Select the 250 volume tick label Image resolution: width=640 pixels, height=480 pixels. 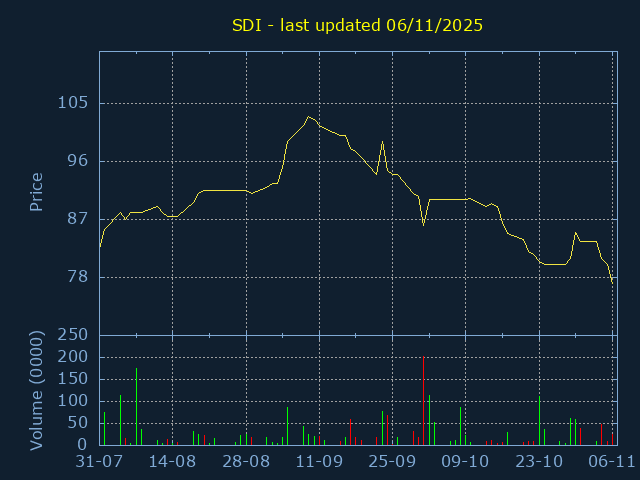73,335
